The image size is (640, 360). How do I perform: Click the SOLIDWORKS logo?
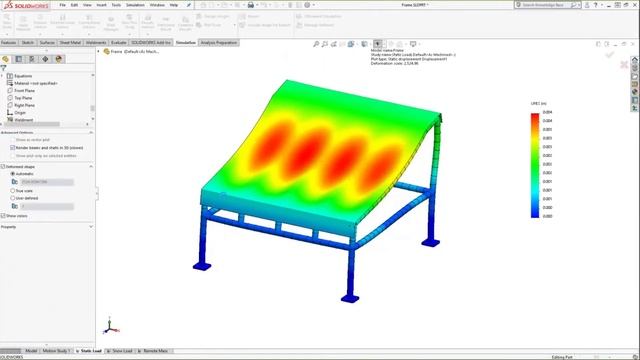26,5
